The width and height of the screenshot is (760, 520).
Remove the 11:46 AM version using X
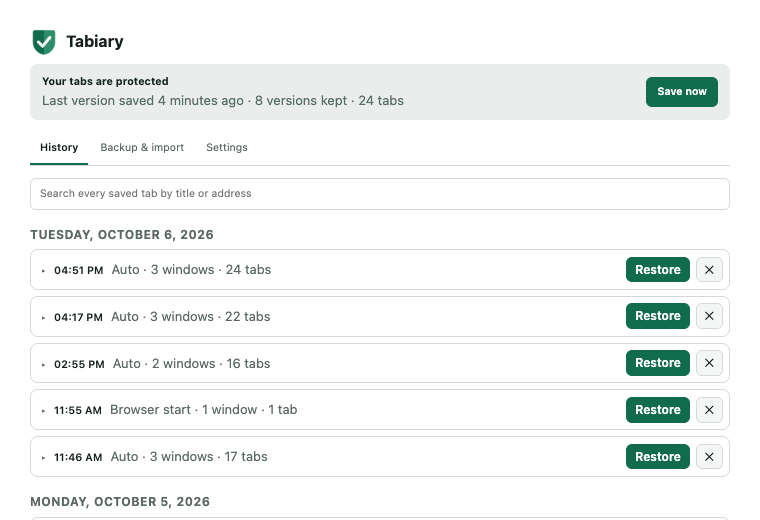[x=709, y=457]
